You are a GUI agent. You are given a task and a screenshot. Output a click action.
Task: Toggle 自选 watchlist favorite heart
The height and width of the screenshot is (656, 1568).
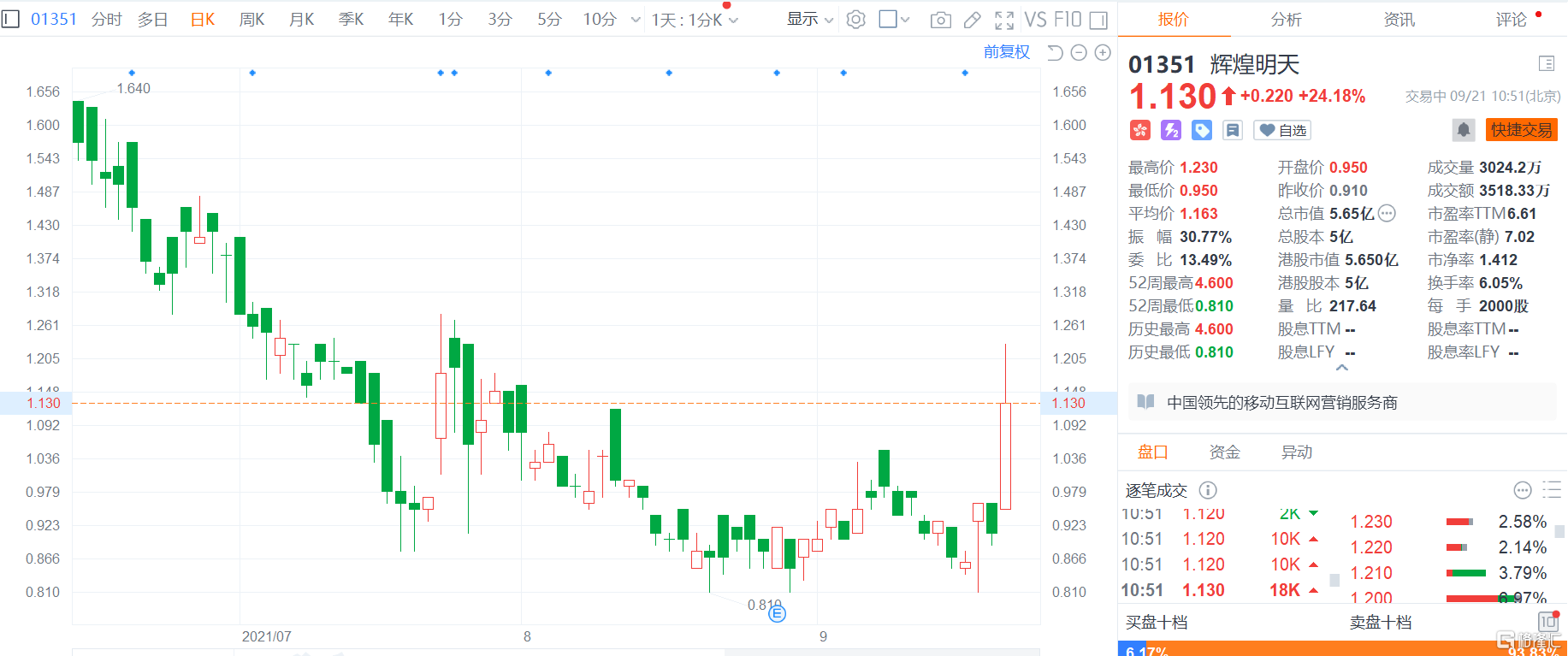click(1282, 130)
